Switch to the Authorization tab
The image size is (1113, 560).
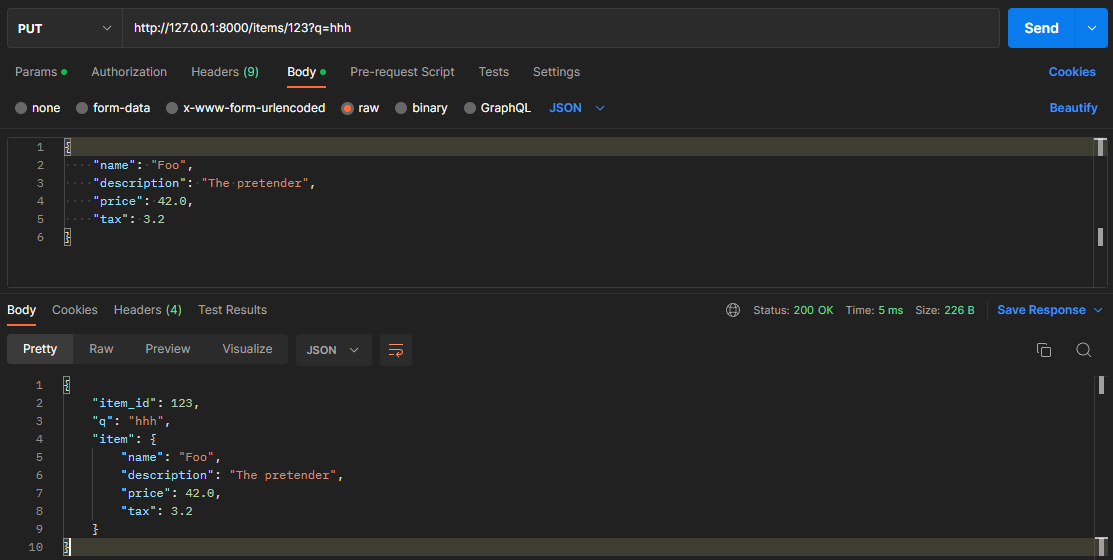pos(129,72)
